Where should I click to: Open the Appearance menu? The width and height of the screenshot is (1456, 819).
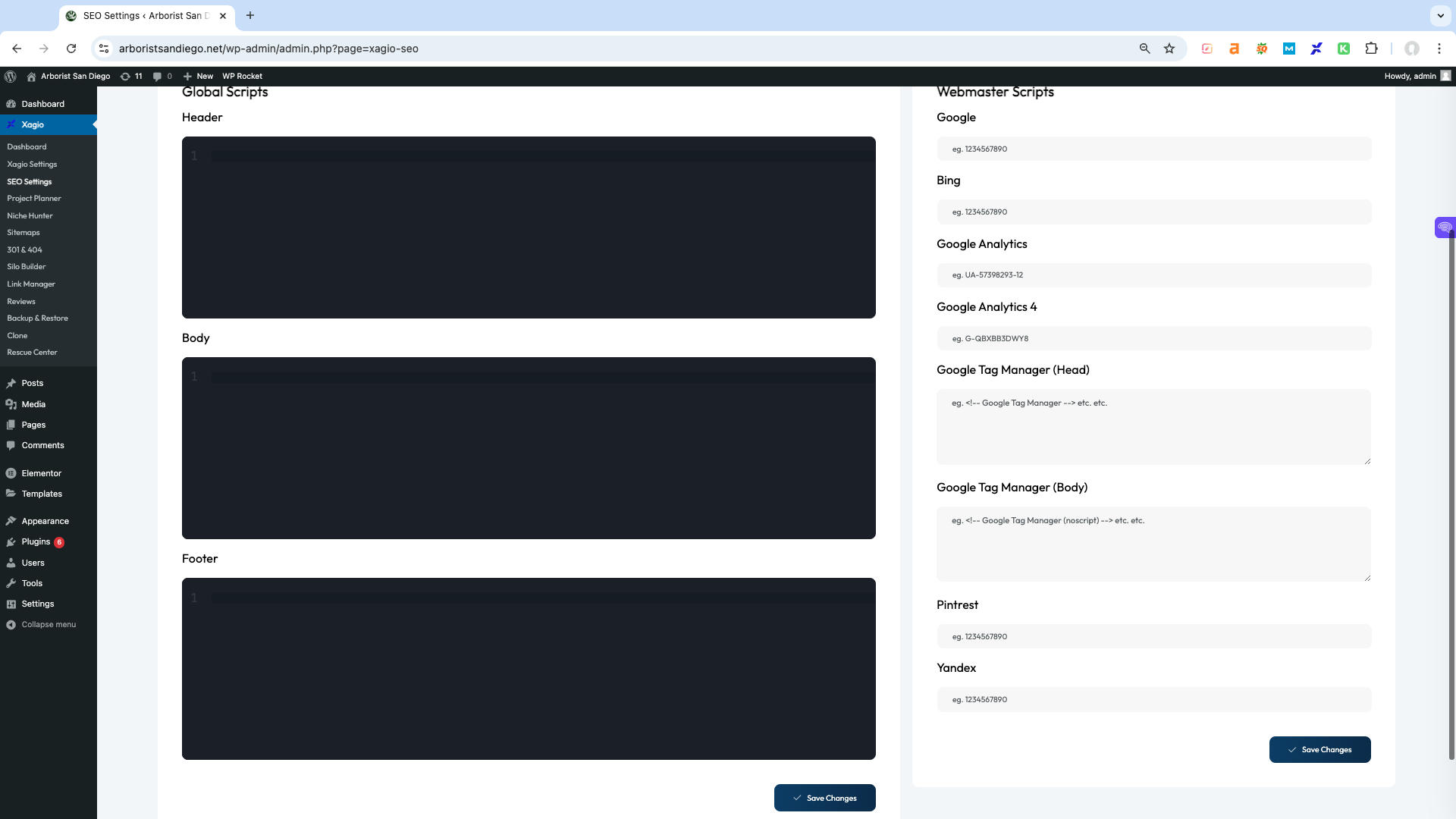[x=45, y=521]
